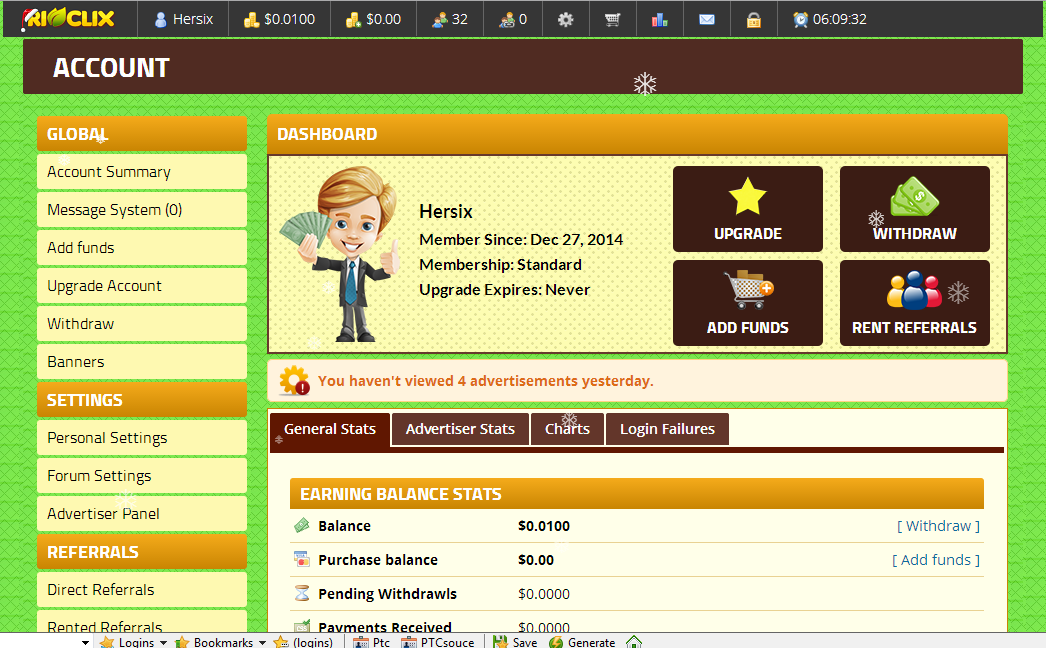Click the WITHDRAW money button
The image size is (1046, 648).
click(x=915, y=209)
